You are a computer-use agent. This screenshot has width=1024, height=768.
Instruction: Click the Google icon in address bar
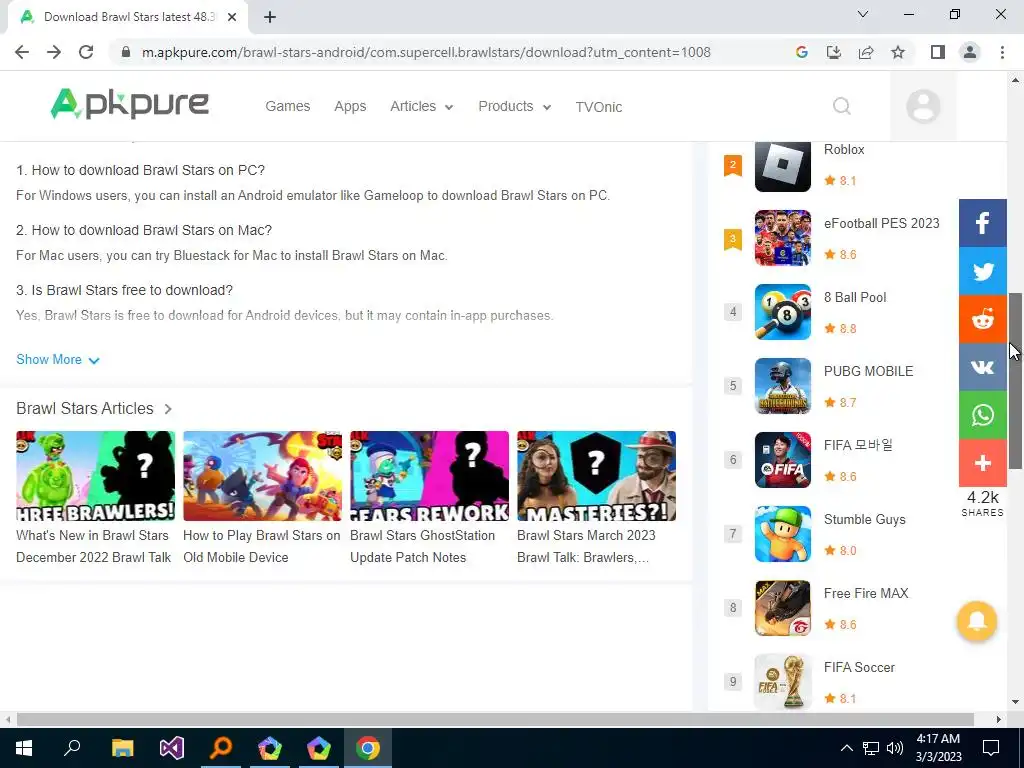801,52
